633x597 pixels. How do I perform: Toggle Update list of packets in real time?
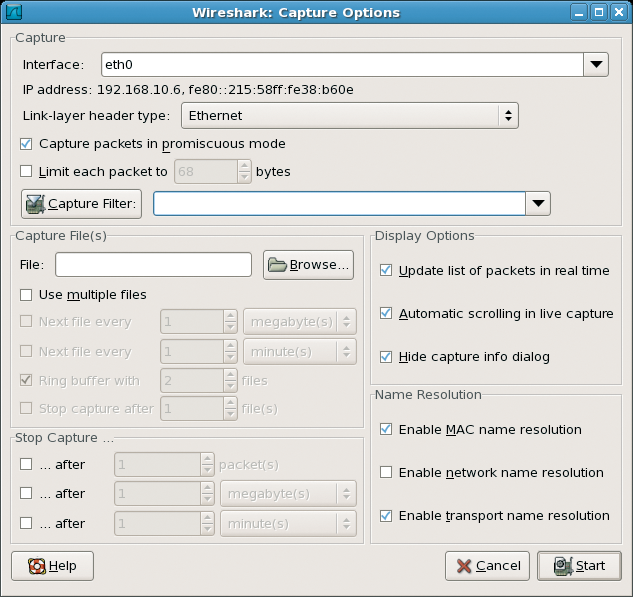tap(386, 270)
